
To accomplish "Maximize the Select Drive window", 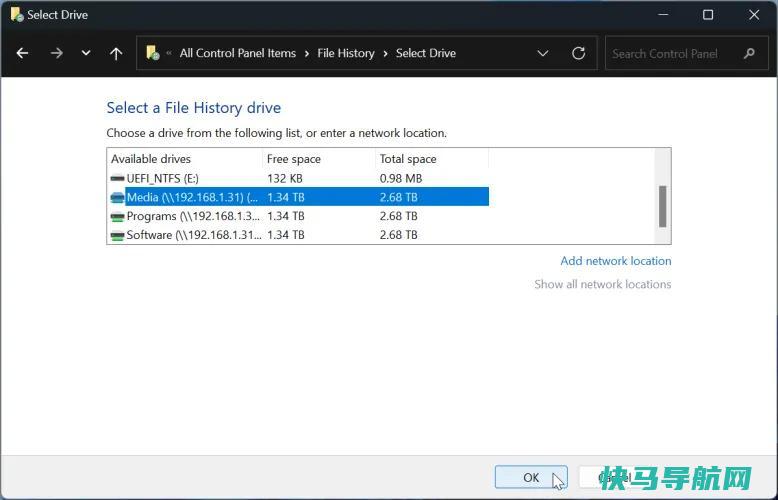I will click(x=708, y=15).
